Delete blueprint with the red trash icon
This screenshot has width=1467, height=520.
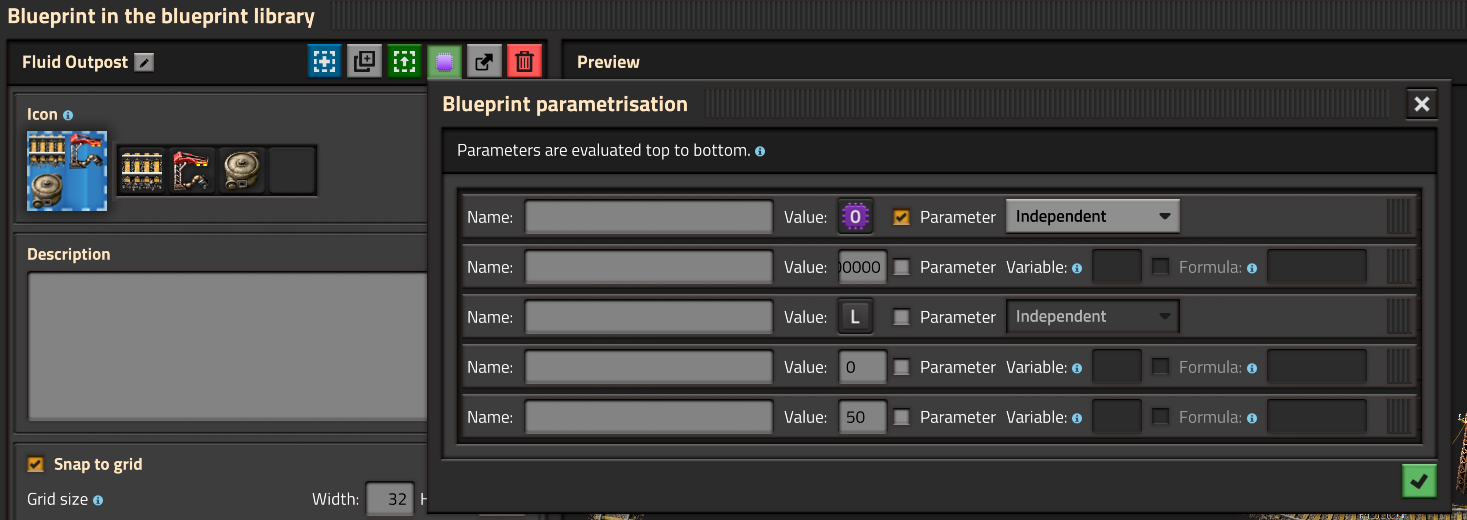pos(524,62)
